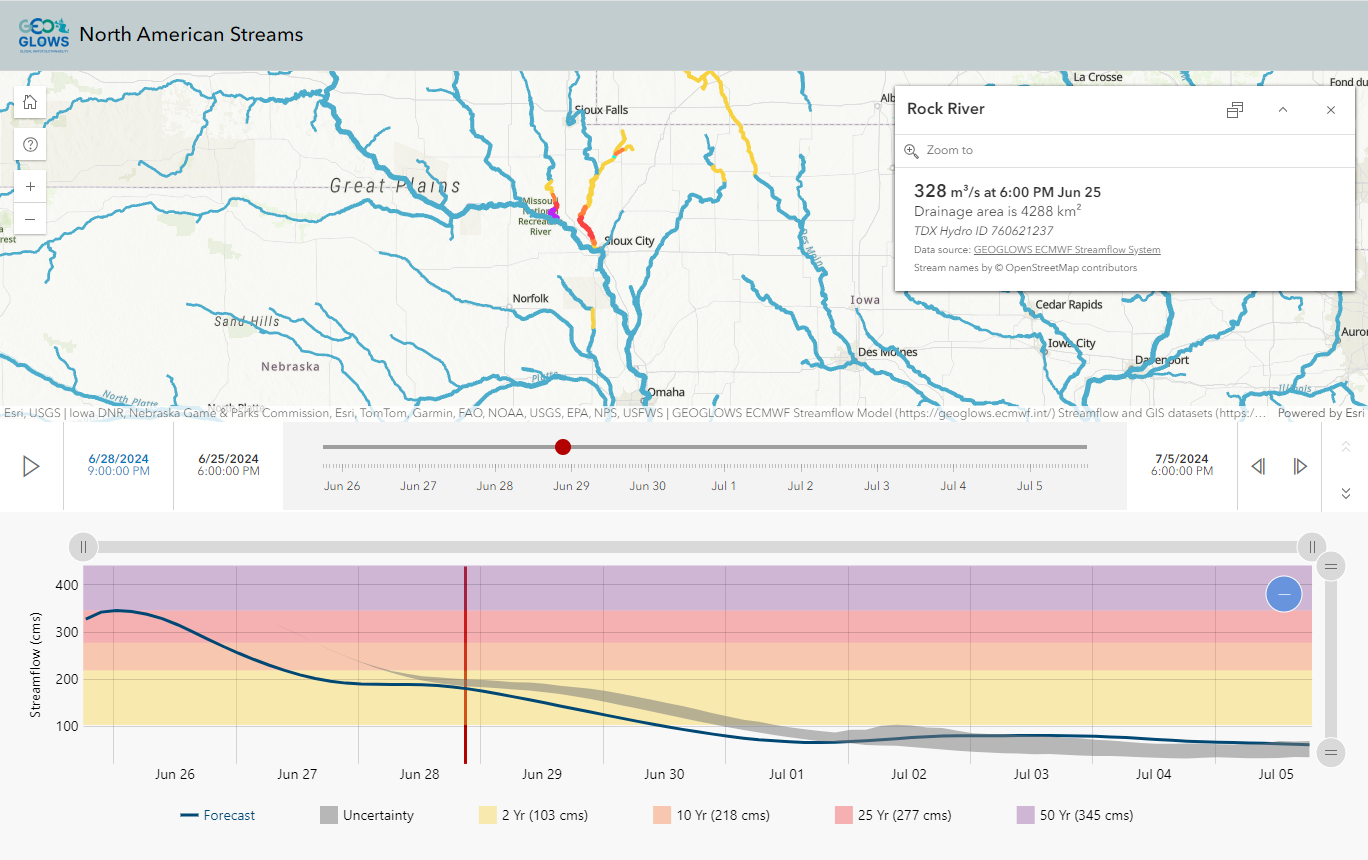Toggle the 50 Yr (345 cms) legend entry
1368x860 pixels.
coord(1074,815)
